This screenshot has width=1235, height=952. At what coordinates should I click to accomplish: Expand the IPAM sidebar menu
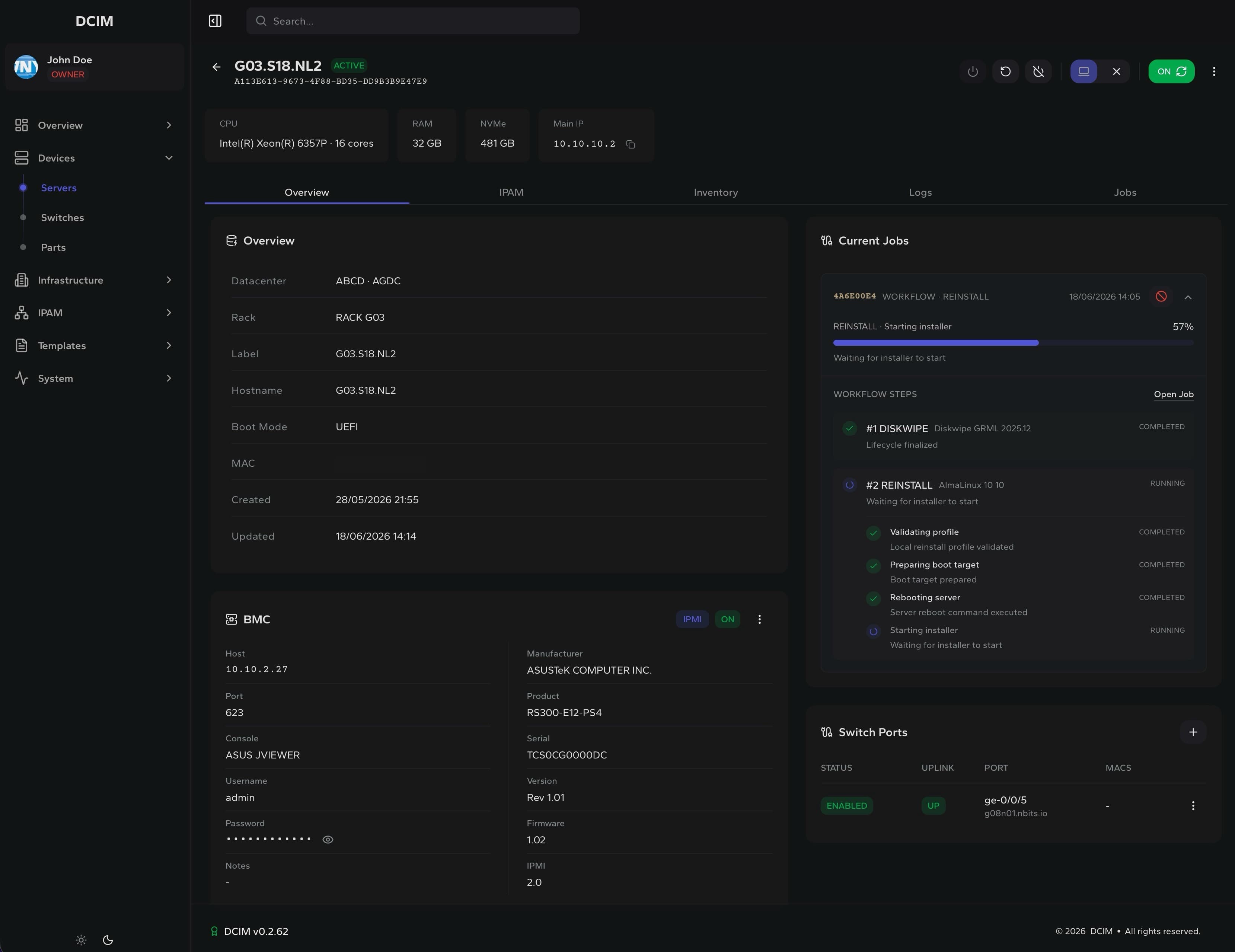click(x=95, y=313)
